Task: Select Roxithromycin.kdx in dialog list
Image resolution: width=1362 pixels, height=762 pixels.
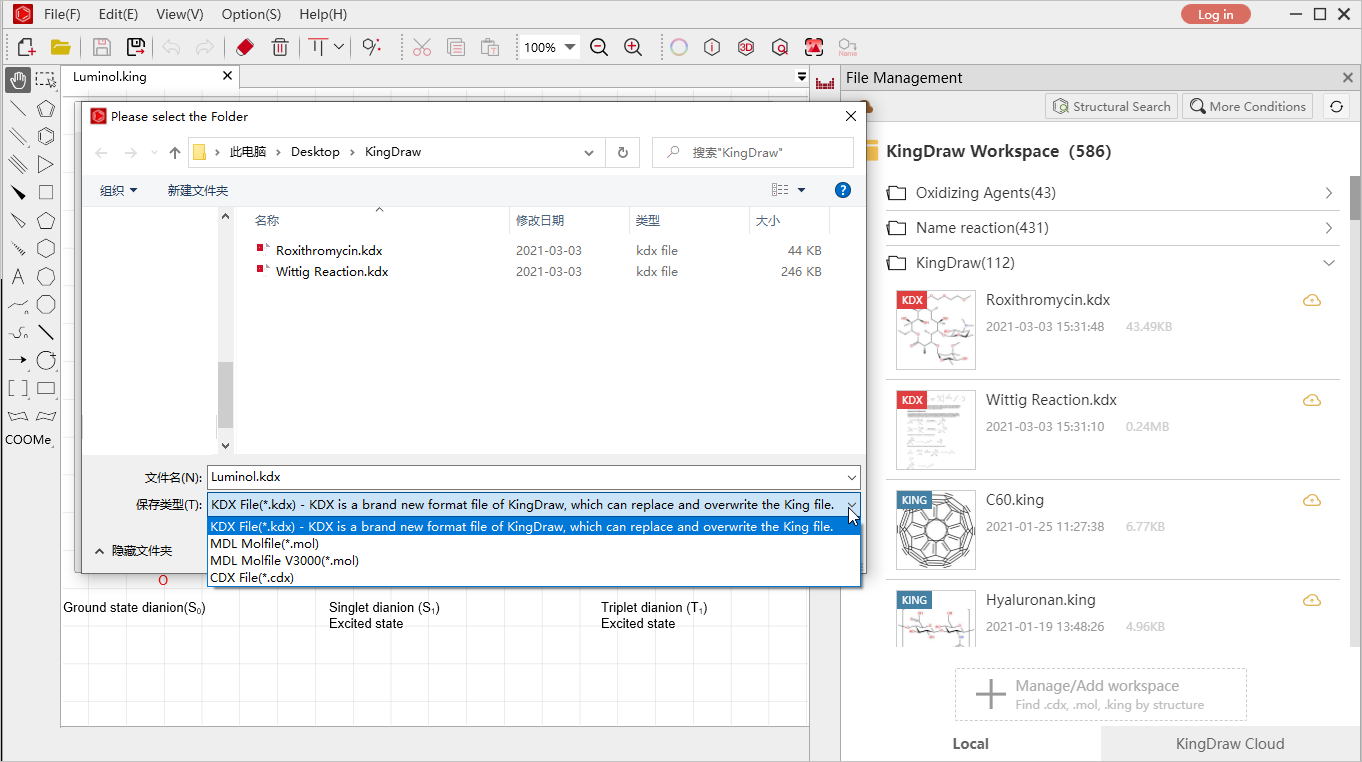Action: pyautogui.click(x=329, y=251)
